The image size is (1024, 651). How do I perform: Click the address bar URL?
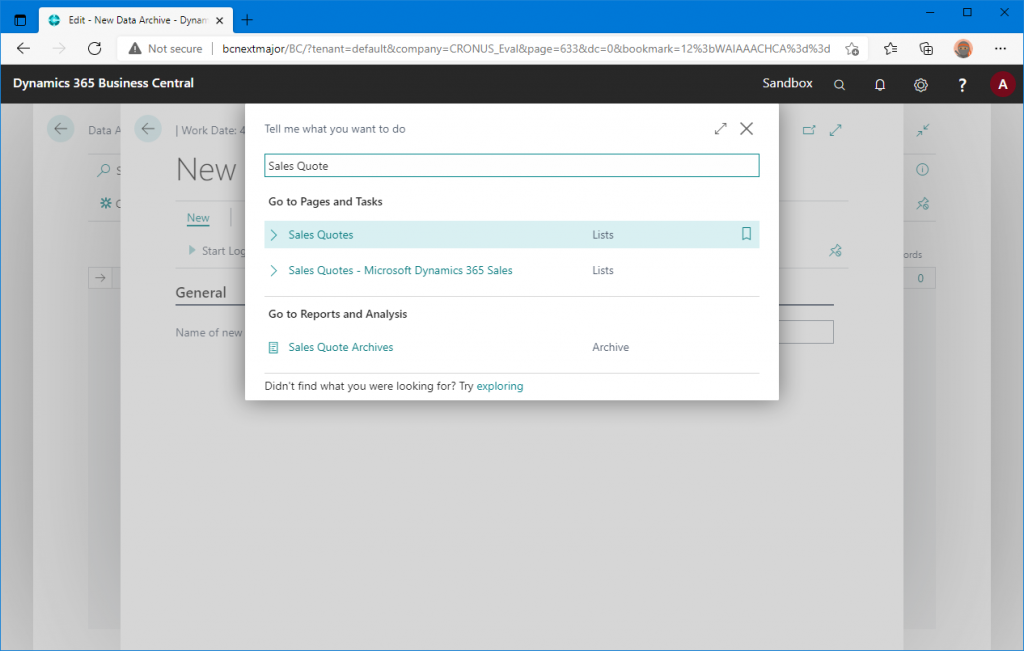click(x=526, y=48)
